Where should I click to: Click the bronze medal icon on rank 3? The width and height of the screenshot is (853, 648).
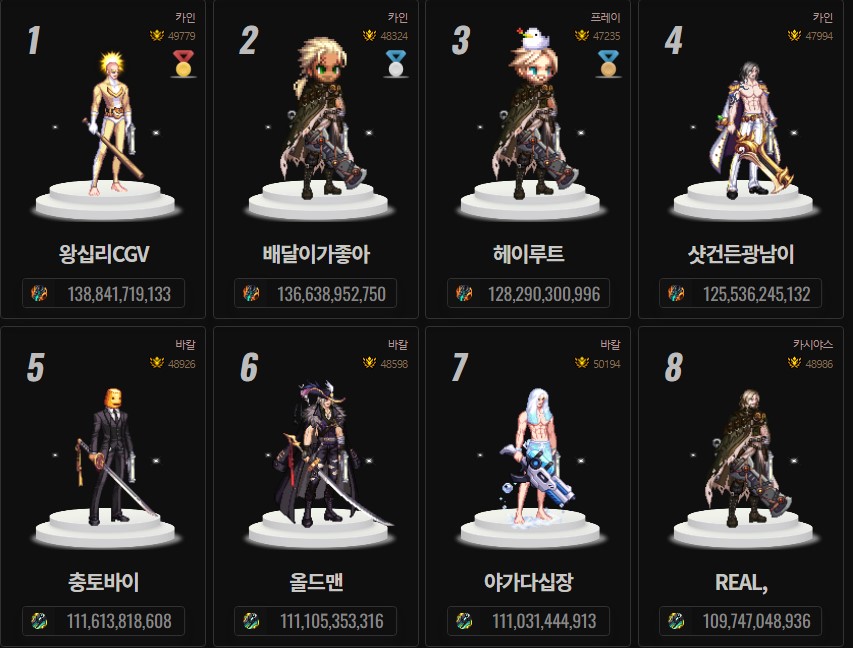click(x=608, y=64)
